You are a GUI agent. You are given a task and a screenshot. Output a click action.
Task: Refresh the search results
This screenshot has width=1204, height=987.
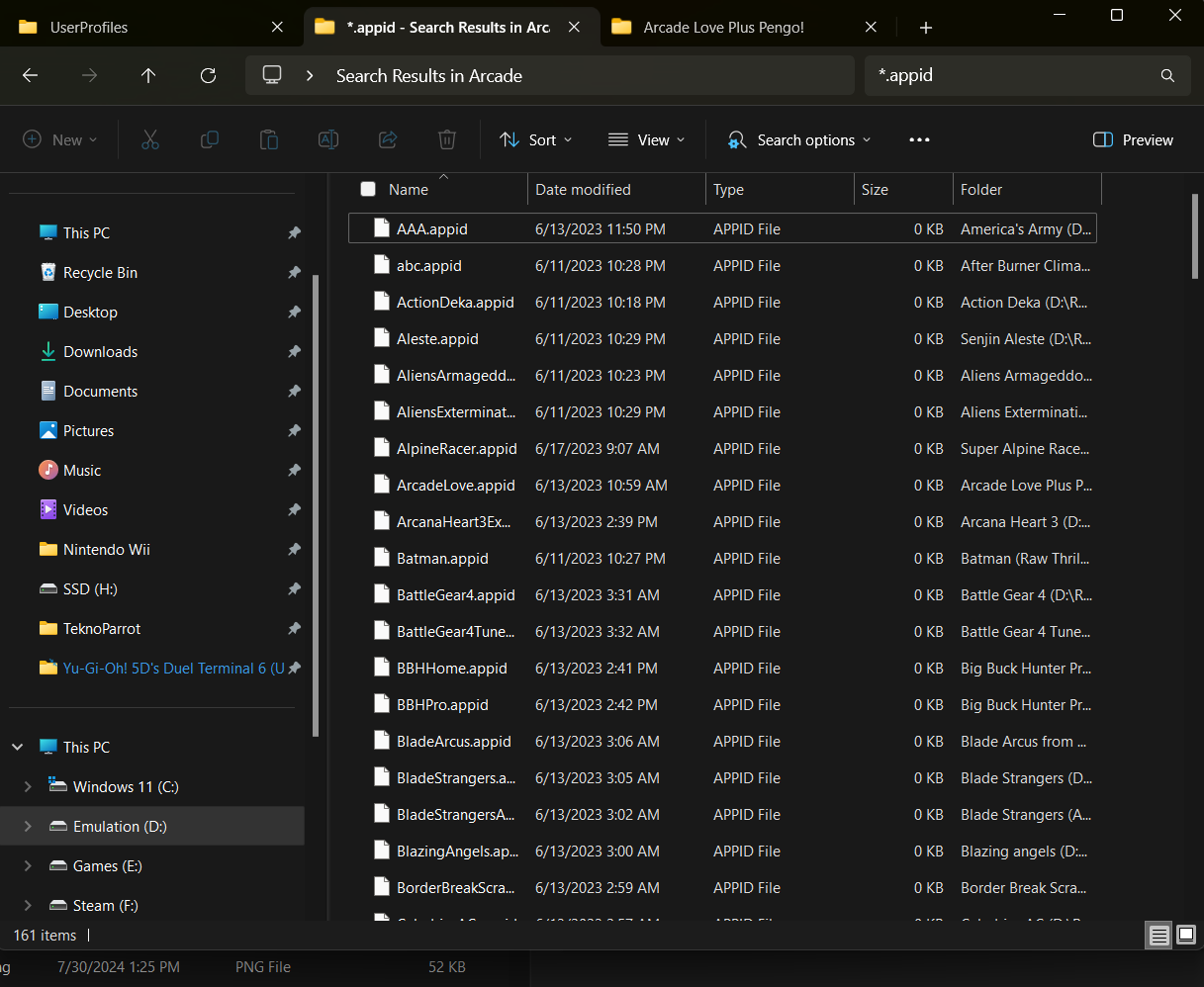click(208, 75)
